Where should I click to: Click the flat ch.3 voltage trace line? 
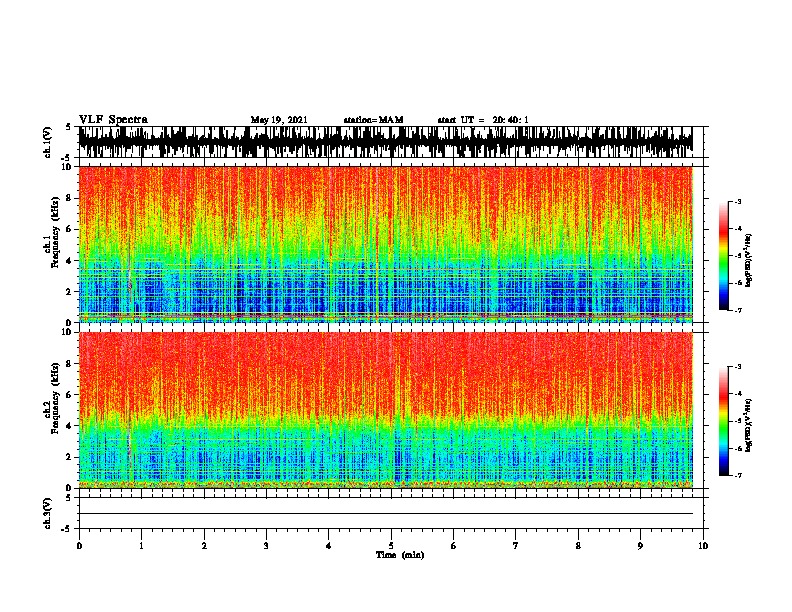point(386,514)
